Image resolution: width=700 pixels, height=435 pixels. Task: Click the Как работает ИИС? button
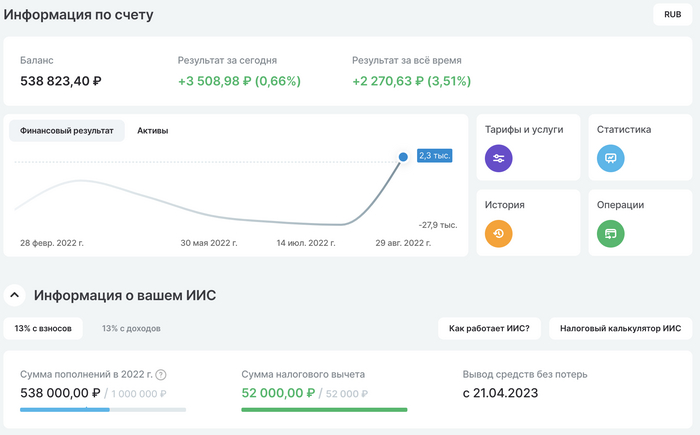tap(489, 328)
